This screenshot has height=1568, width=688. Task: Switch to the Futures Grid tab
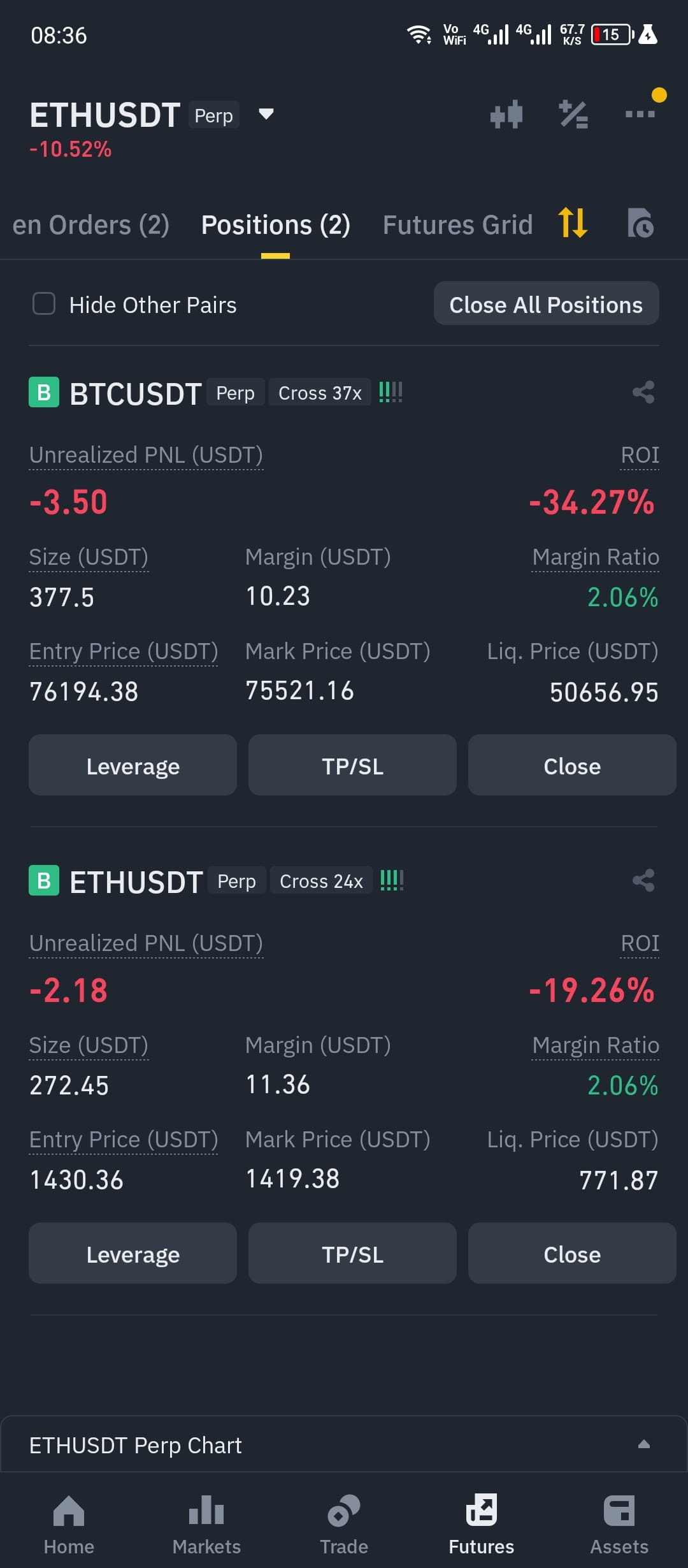457,225
